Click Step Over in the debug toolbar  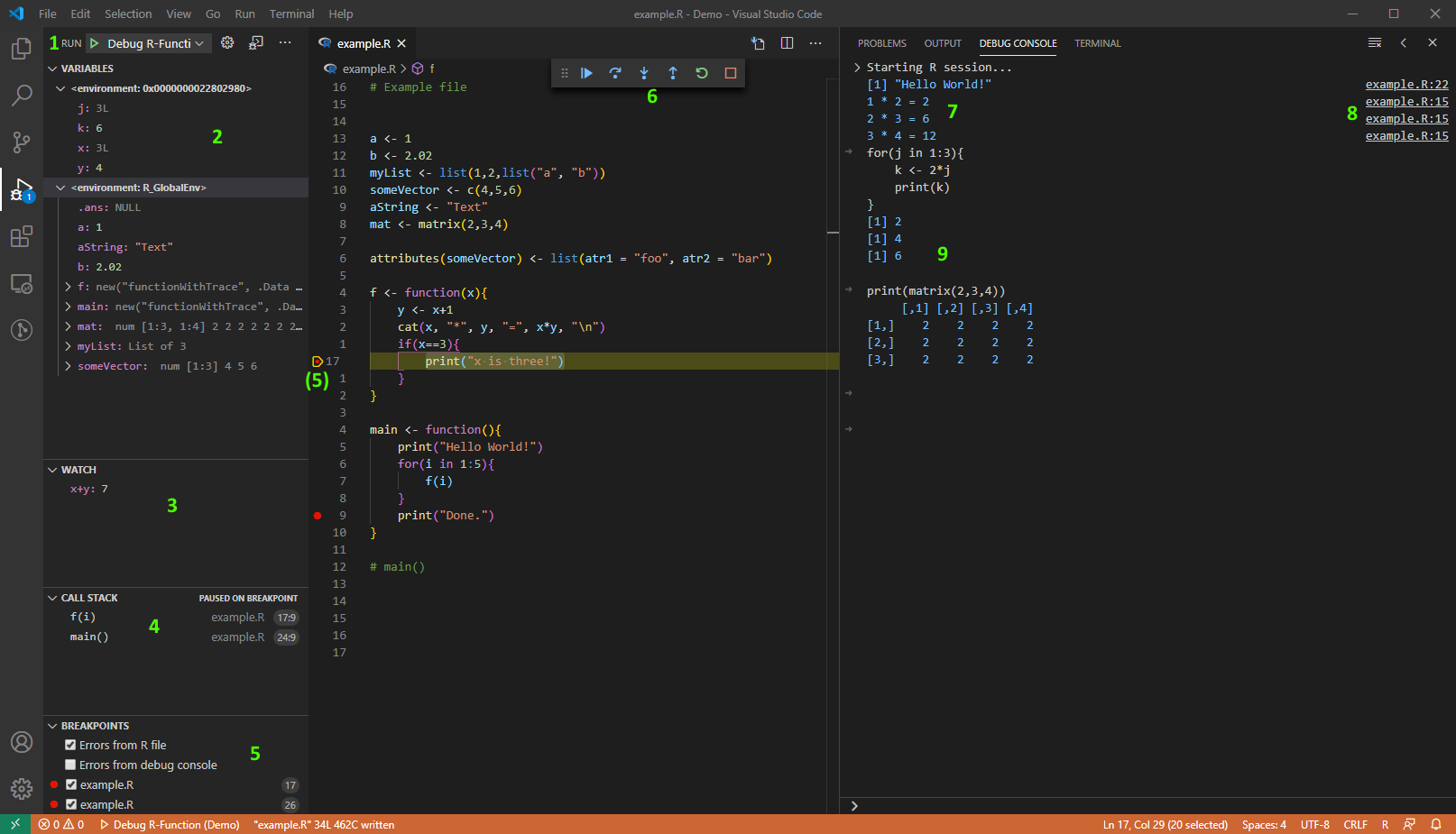pos(615,73)
